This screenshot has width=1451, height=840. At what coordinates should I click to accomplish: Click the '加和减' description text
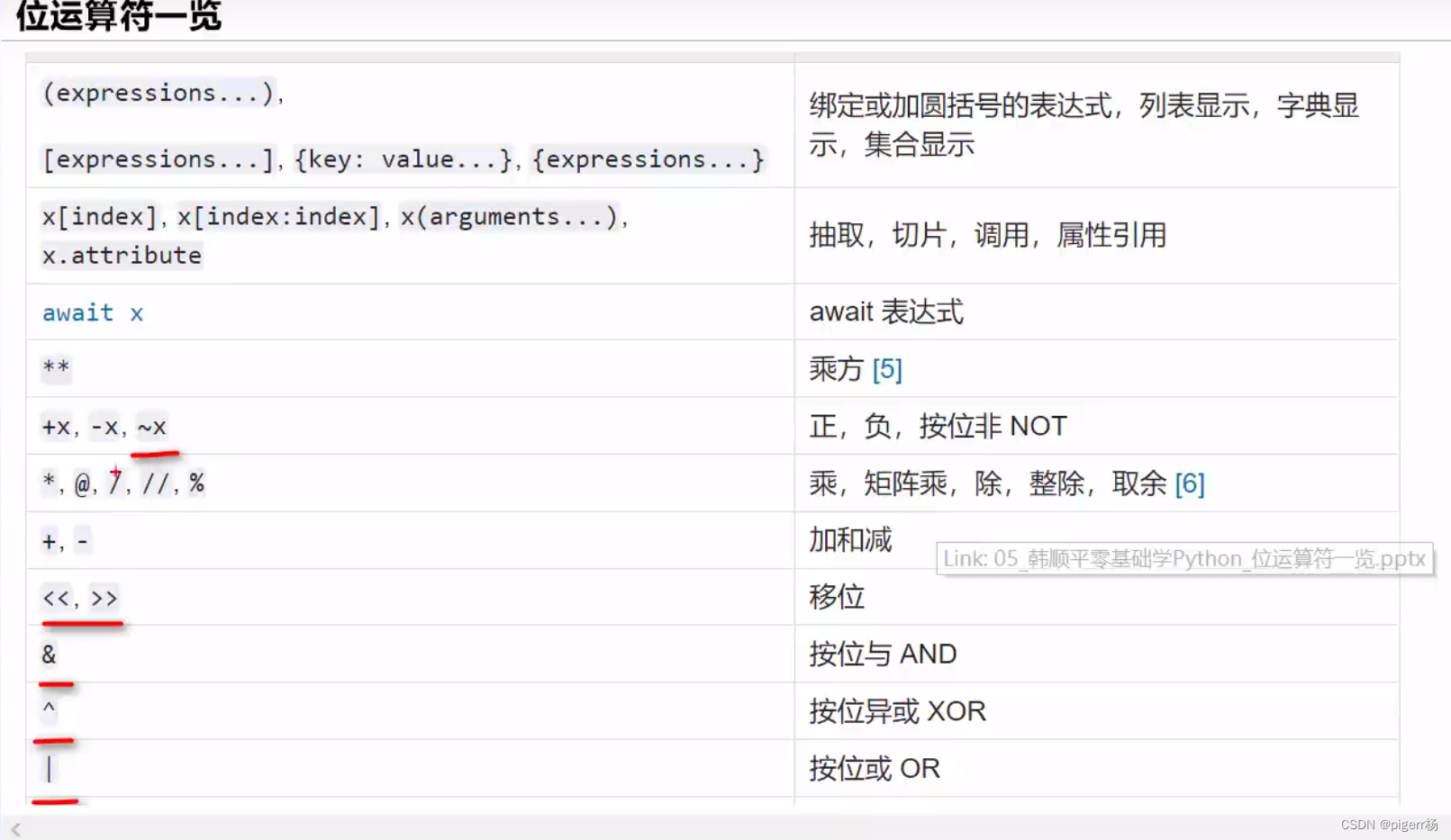click(850, 540)
